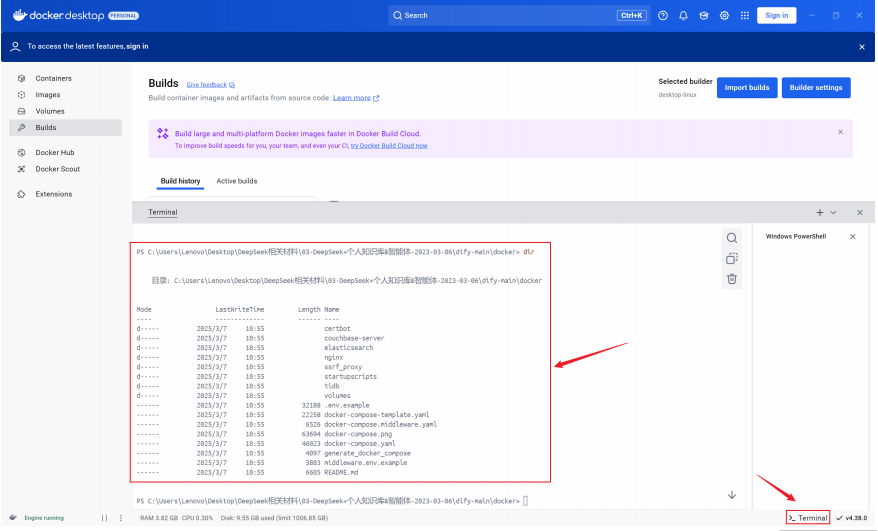
Task: Close the Windows PowerShell session
Action: 852,236
